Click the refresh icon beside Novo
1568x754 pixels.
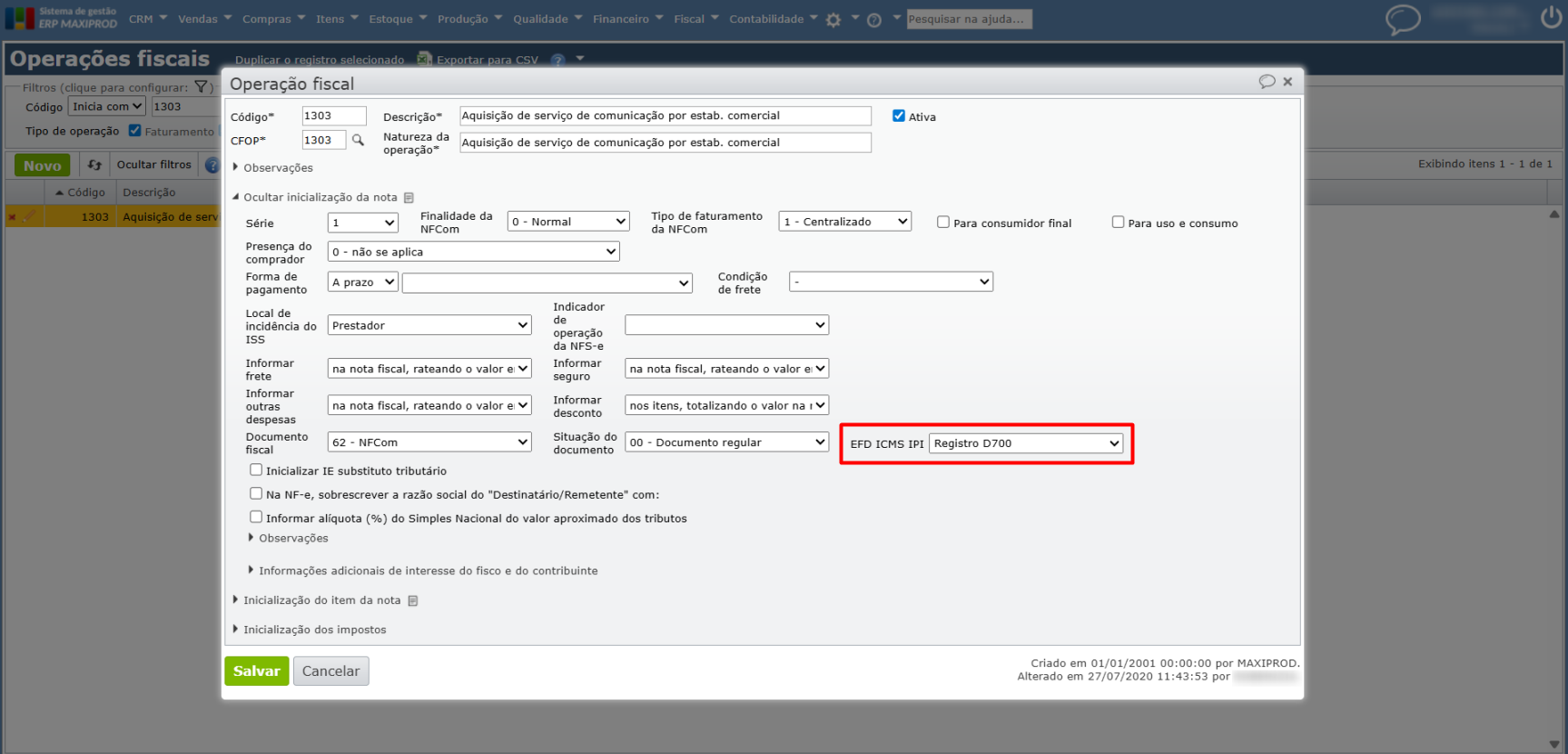click(94, 165)
